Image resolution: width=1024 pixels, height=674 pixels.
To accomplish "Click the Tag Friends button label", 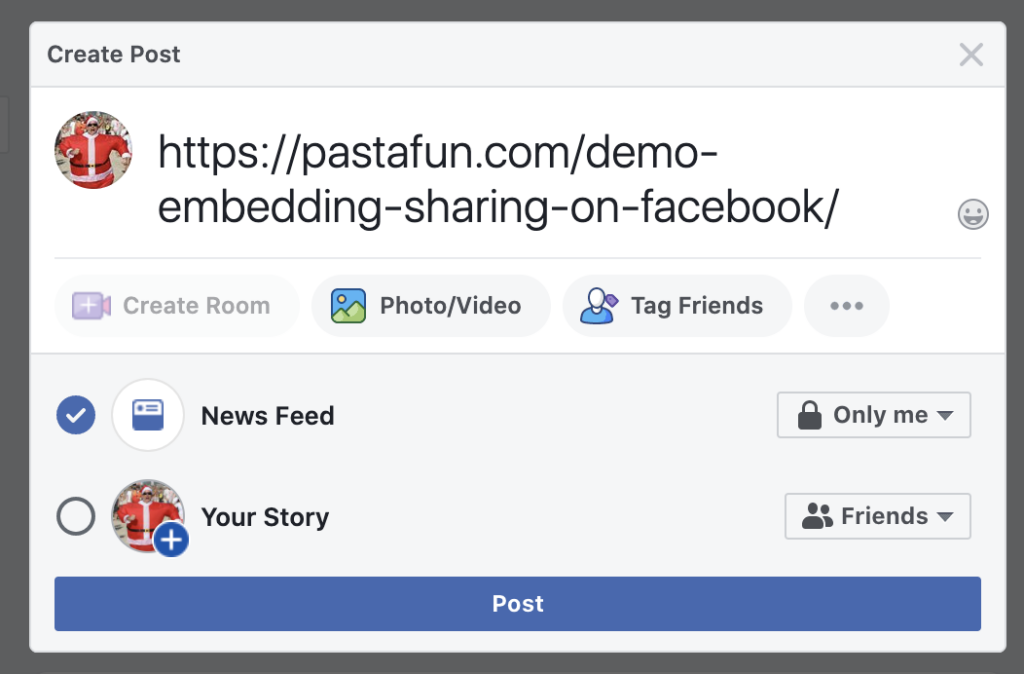I will [697, 306].
